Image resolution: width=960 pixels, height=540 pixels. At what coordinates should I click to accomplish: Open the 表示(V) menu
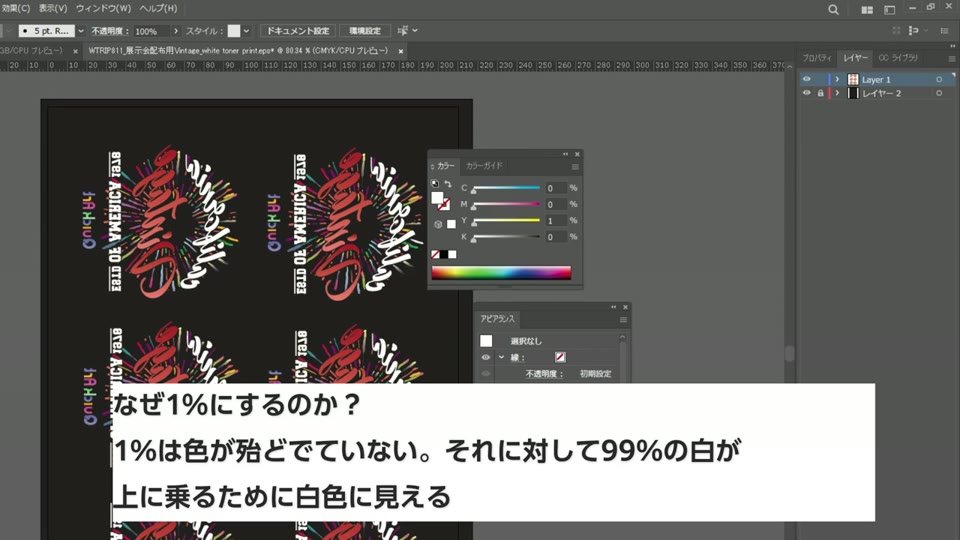[x=53, y=9]
